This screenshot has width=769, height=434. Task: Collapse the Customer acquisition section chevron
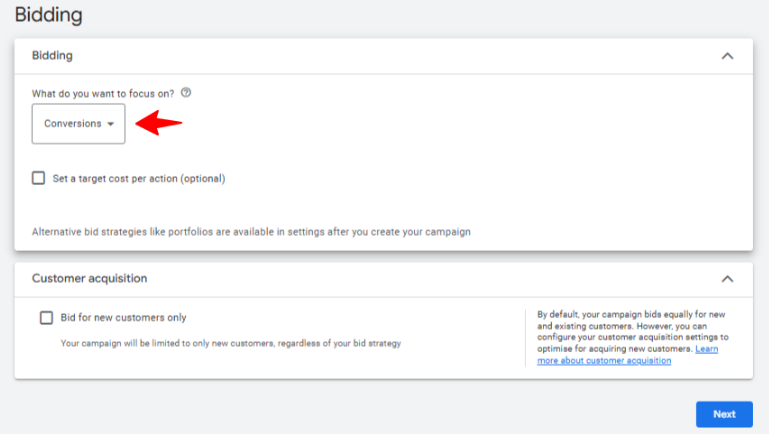point(727,279)
